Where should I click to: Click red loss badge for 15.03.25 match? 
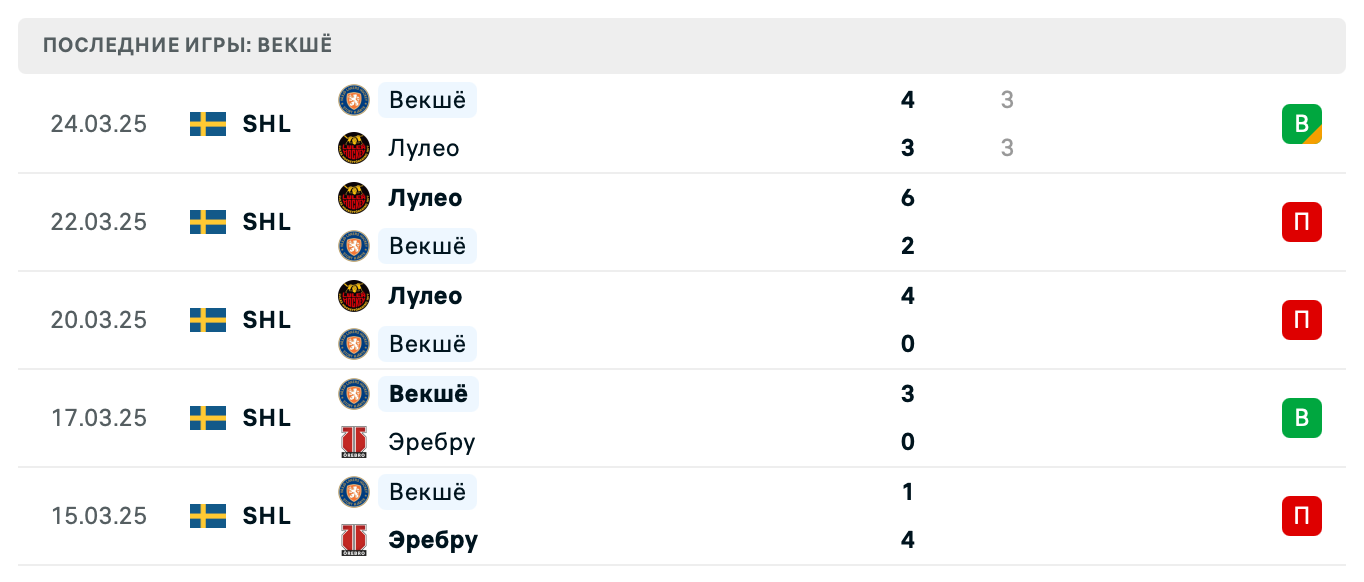tap(1301, 516)
